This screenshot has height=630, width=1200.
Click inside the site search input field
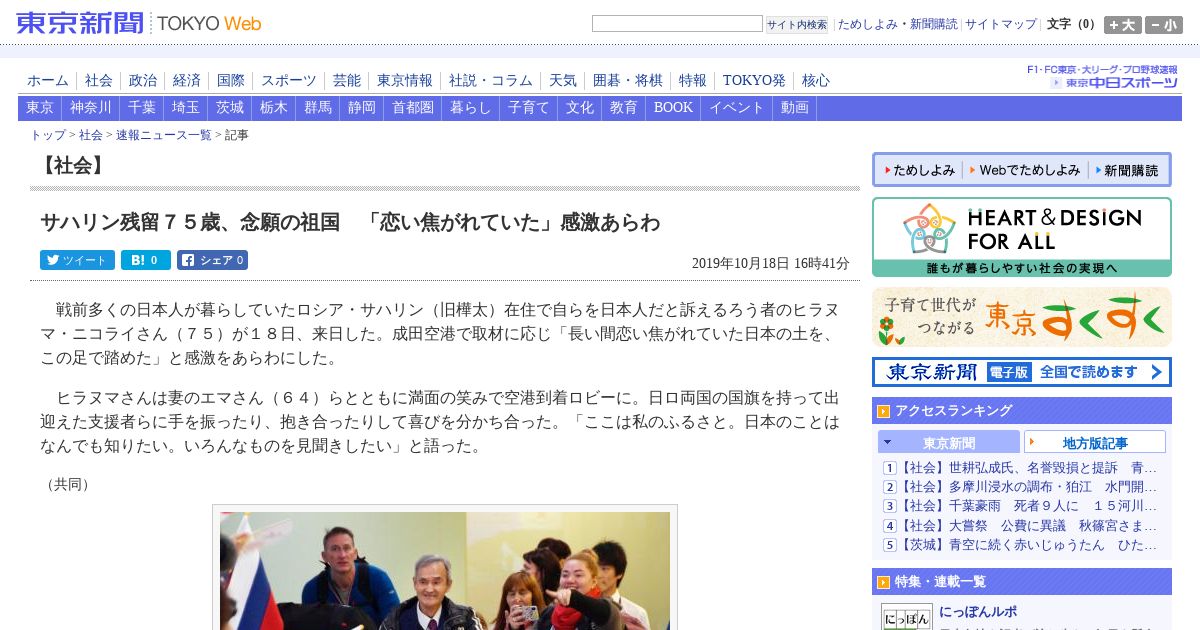click(677, 24)
